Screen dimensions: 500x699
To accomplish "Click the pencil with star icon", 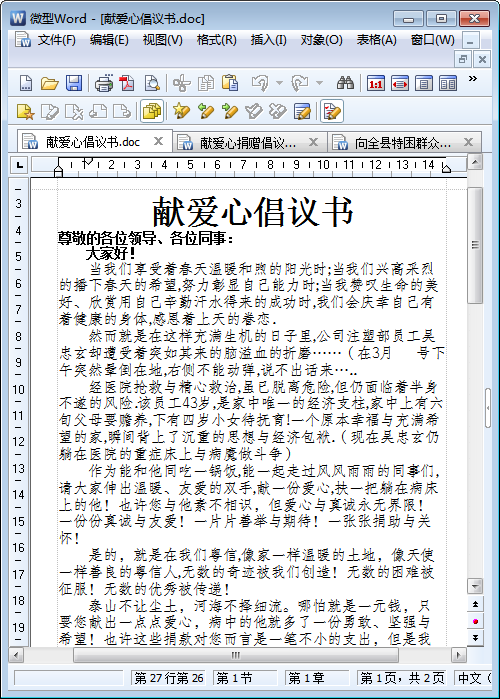I will point(181,111).
